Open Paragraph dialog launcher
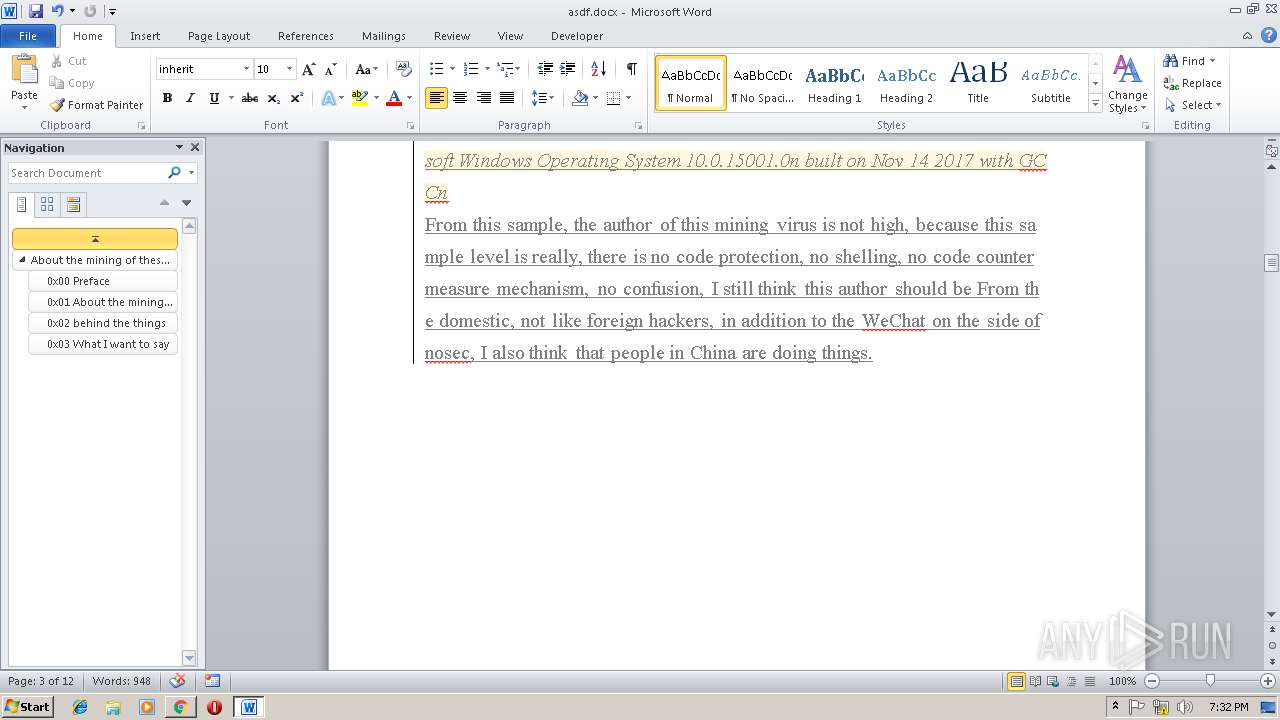This screenshot has width=1280, height=720. (x=639, y=126)
